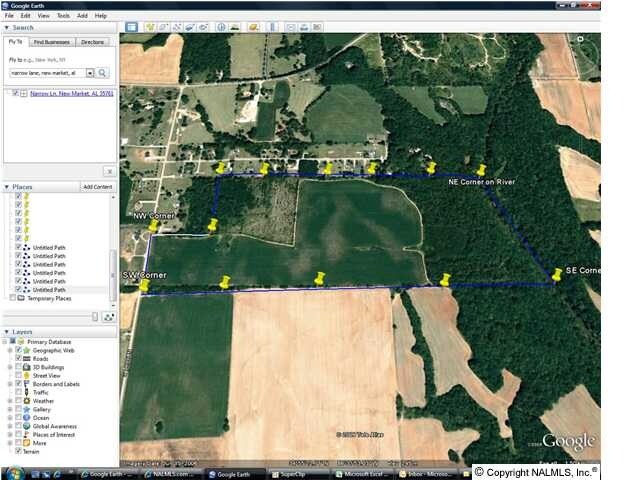Click the Places opacity slider
640x480 pixels.
tap(97, 316)
